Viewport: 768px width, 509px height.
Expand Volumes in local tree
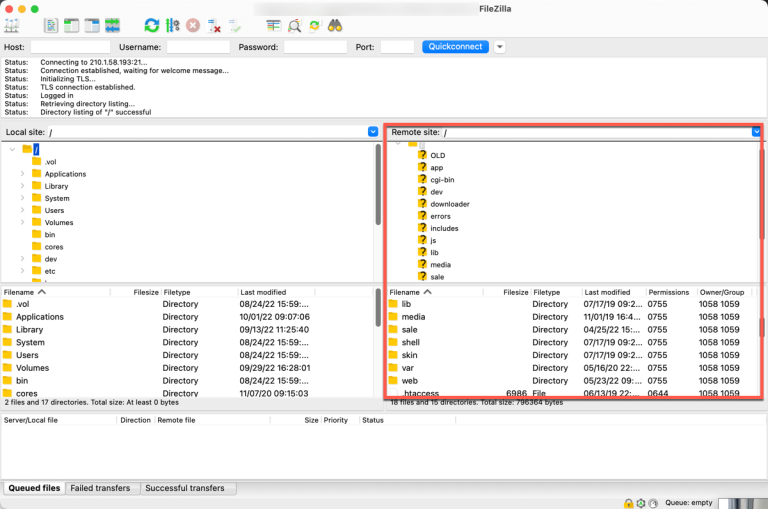point(23,222)
